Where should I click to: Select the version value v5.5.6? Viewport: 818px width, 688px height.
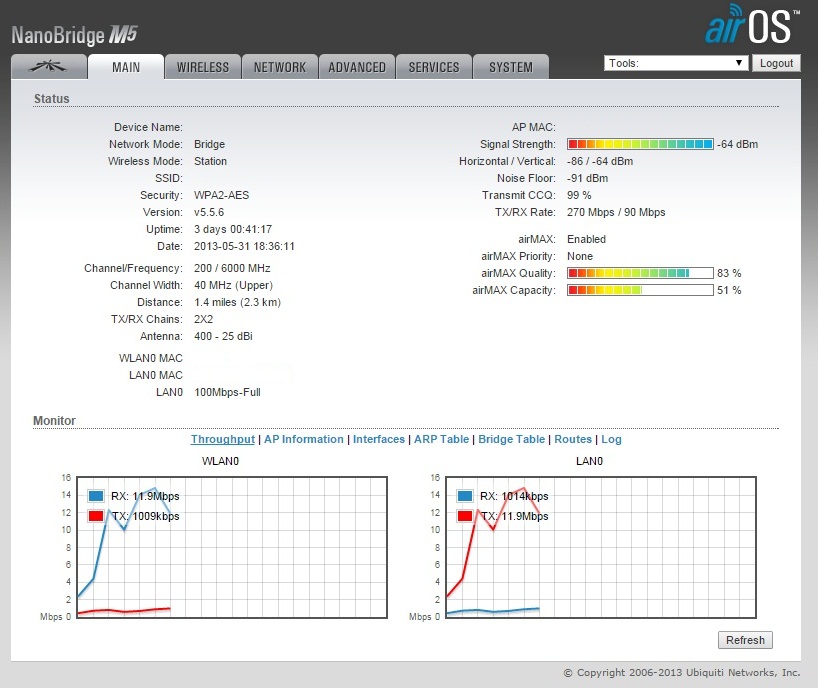[x=209, y=212]
